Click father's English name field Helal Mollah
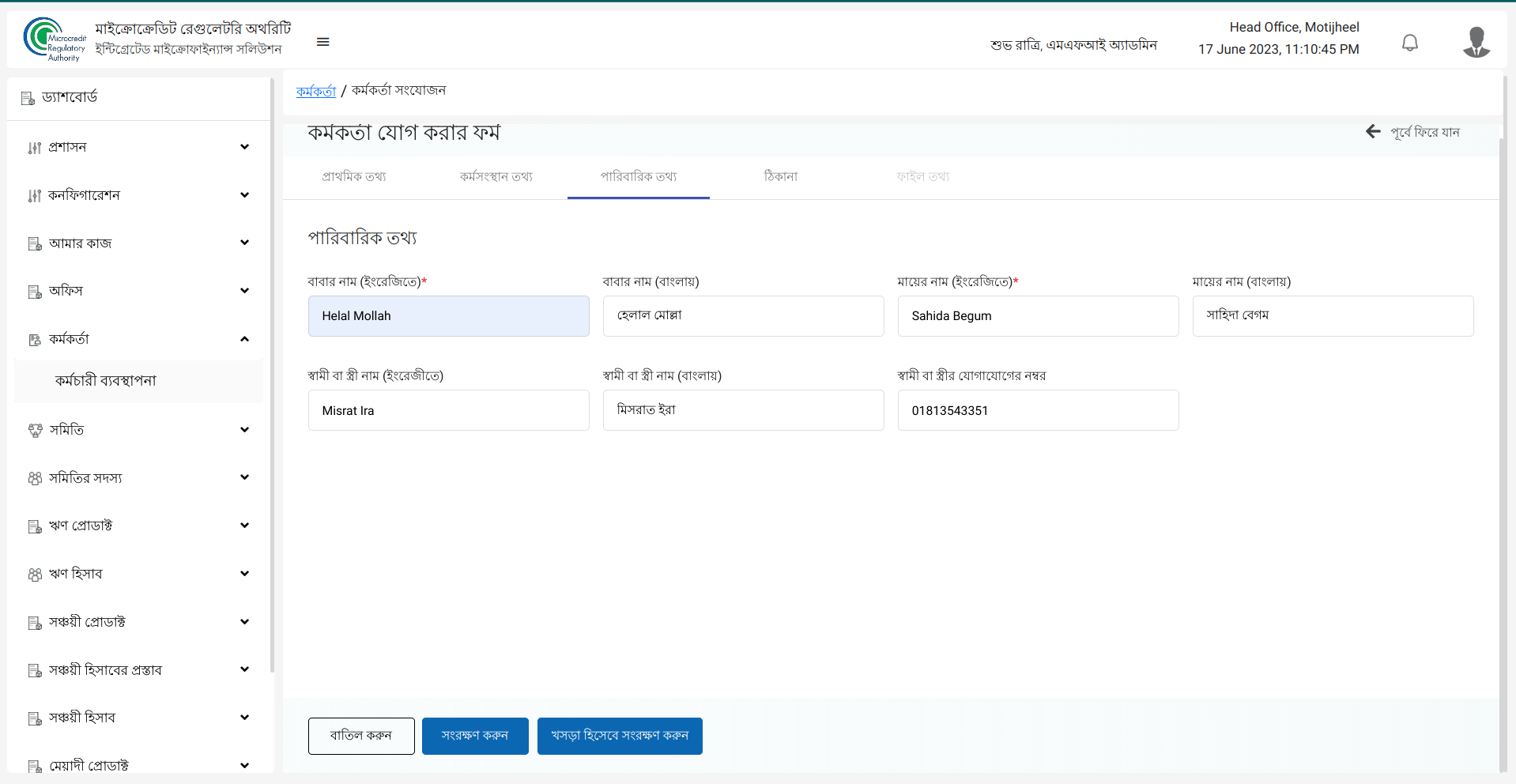Image resolution: width=1516 pixels, height=784 pixels. [x=449, y=316]
